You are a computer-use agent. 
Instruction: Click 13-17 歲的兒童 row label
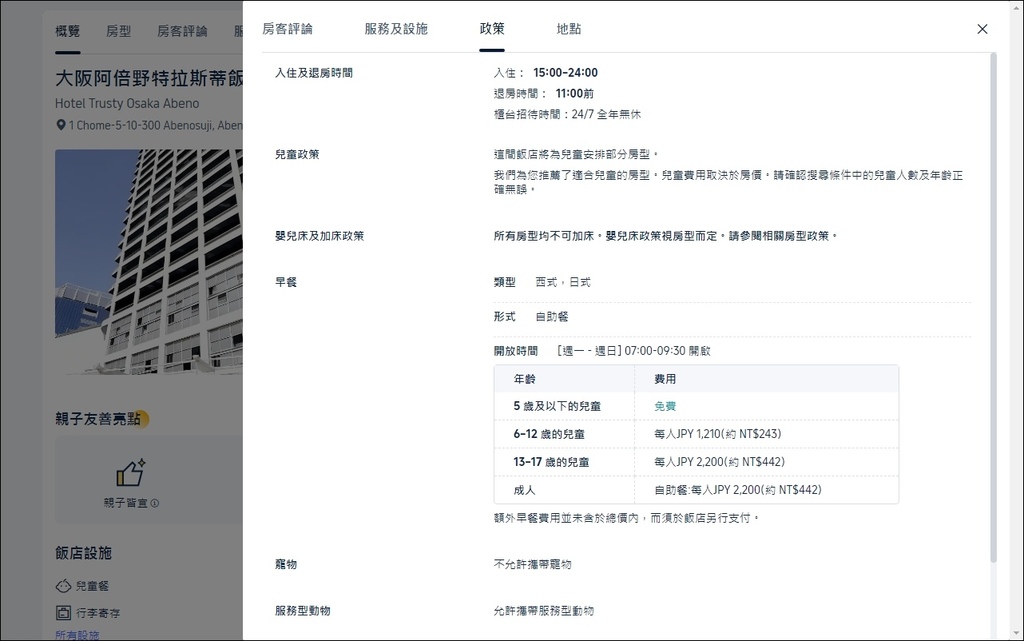click(551, 462)
